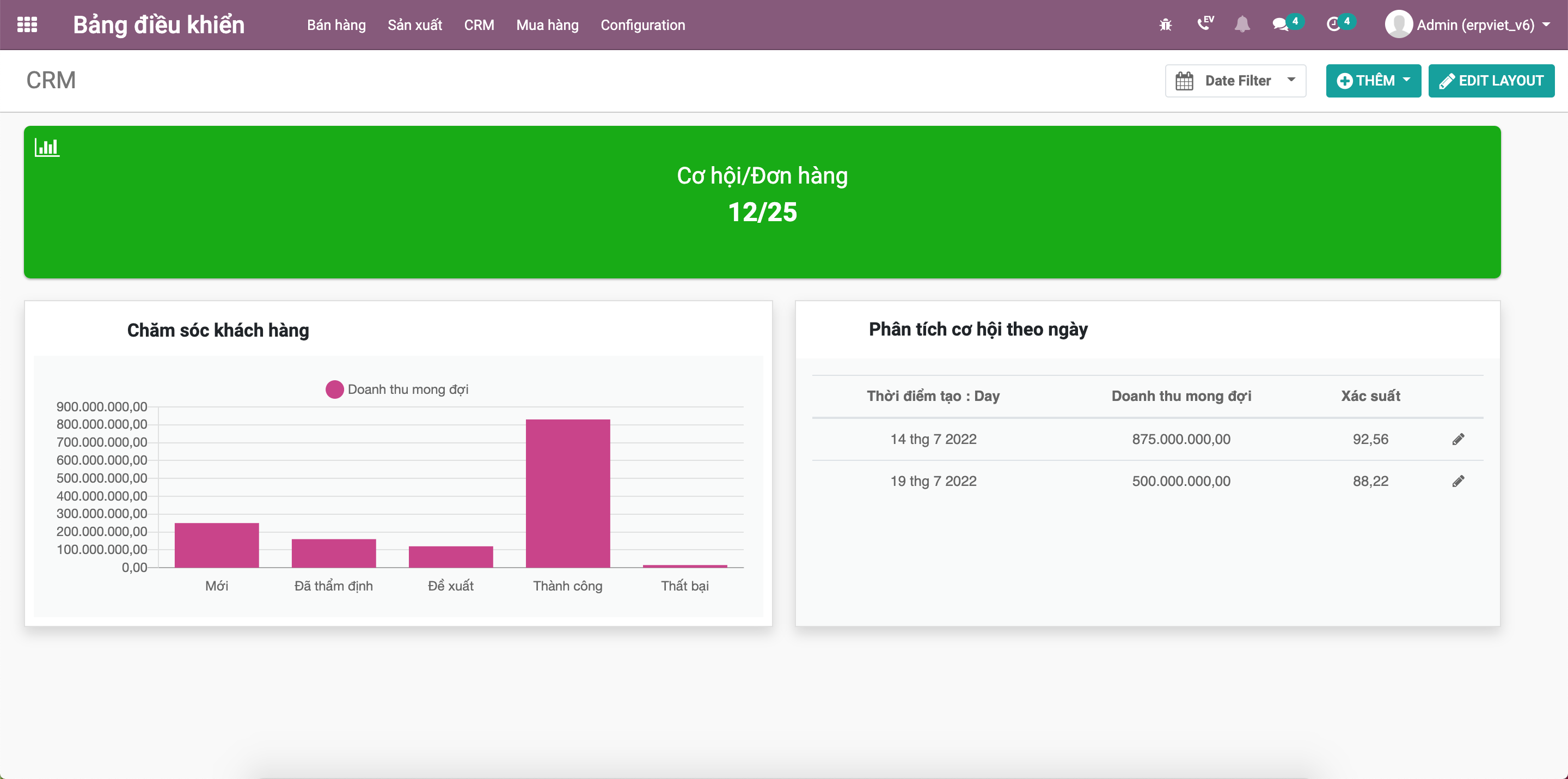Toggle the Doanh thu mong đợi legend
1568x779 pixels.
coord(397,389)
